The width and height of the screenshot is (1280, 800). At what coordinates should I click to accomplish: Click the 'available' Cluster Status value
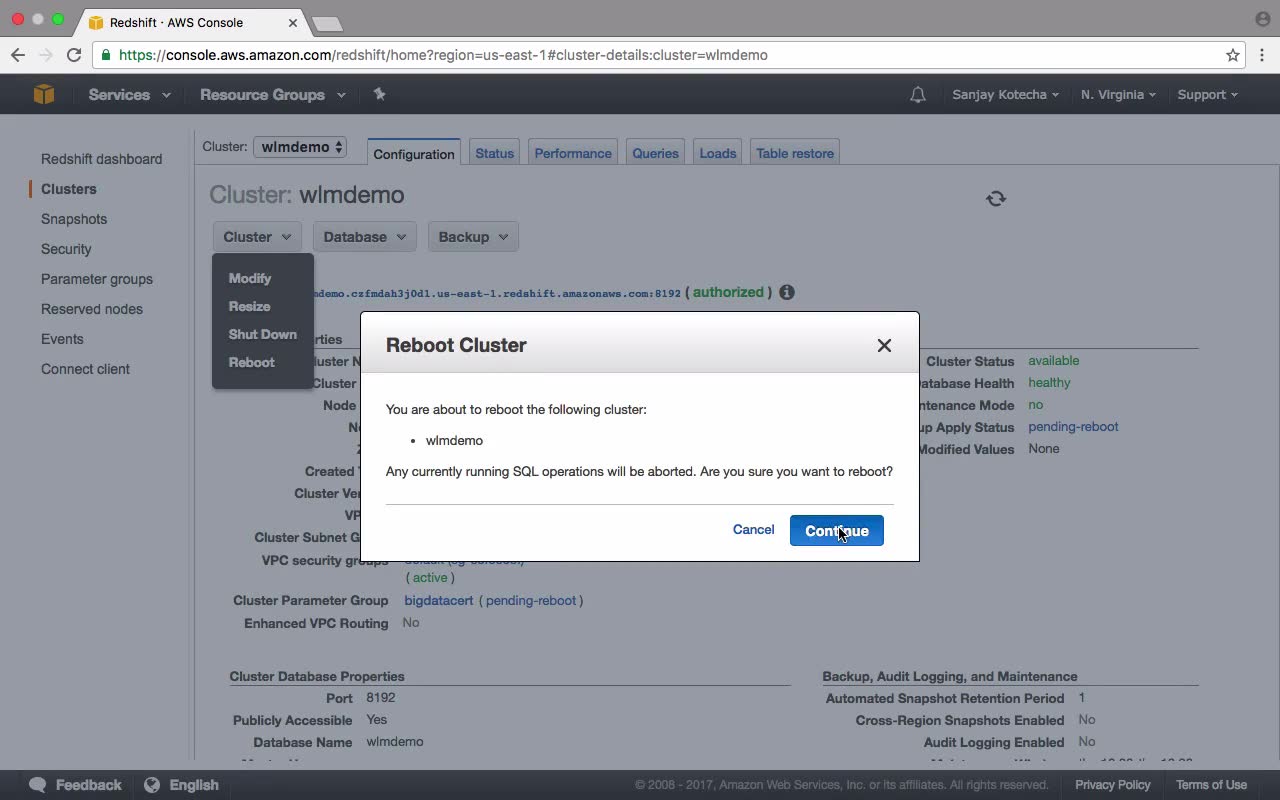pyautogui.click(x=1054, y=361)
